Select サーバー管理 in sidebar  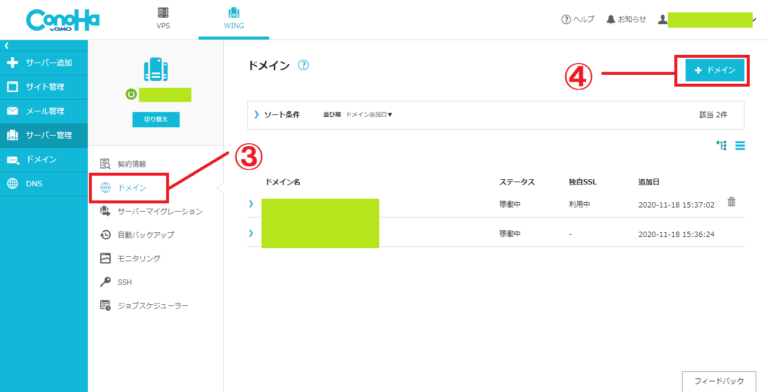click(44, 136)
